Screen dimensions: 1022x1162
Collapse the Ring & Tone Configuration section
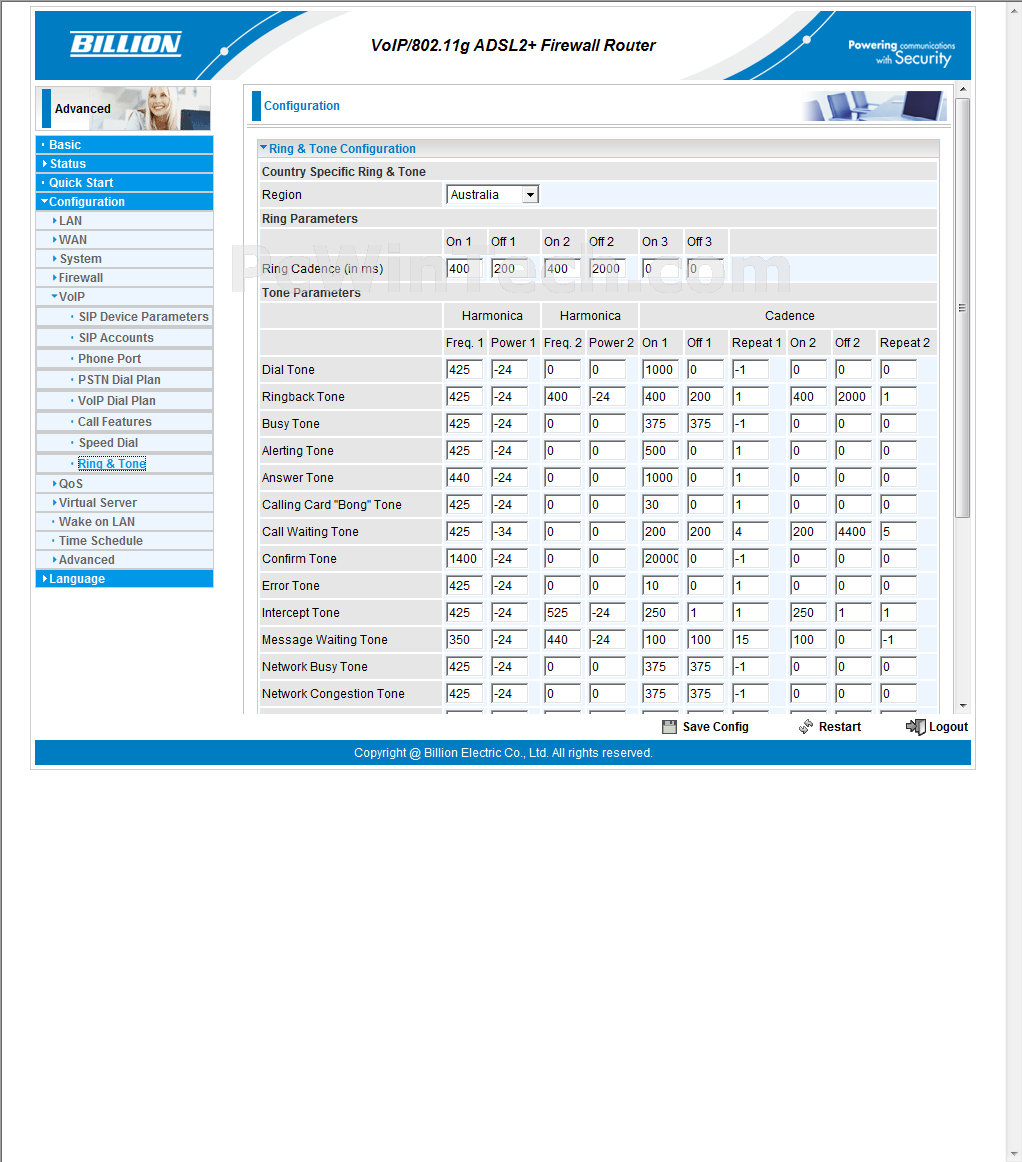pos(263,148)
